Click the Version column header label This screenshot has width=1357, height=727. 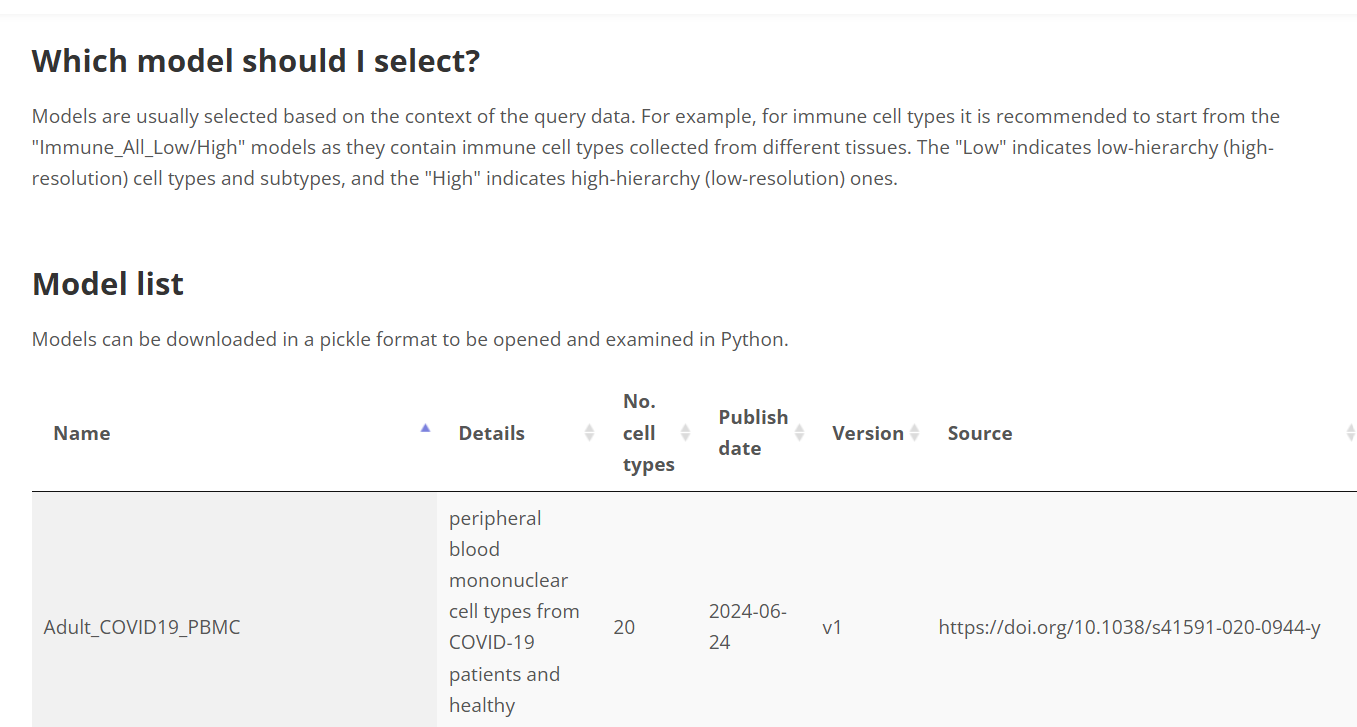tap(867, 433)
